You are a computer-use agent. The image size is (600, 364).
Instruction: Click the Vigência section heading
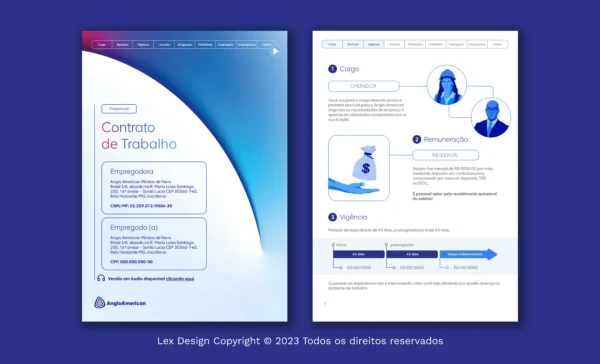point(353,217)
